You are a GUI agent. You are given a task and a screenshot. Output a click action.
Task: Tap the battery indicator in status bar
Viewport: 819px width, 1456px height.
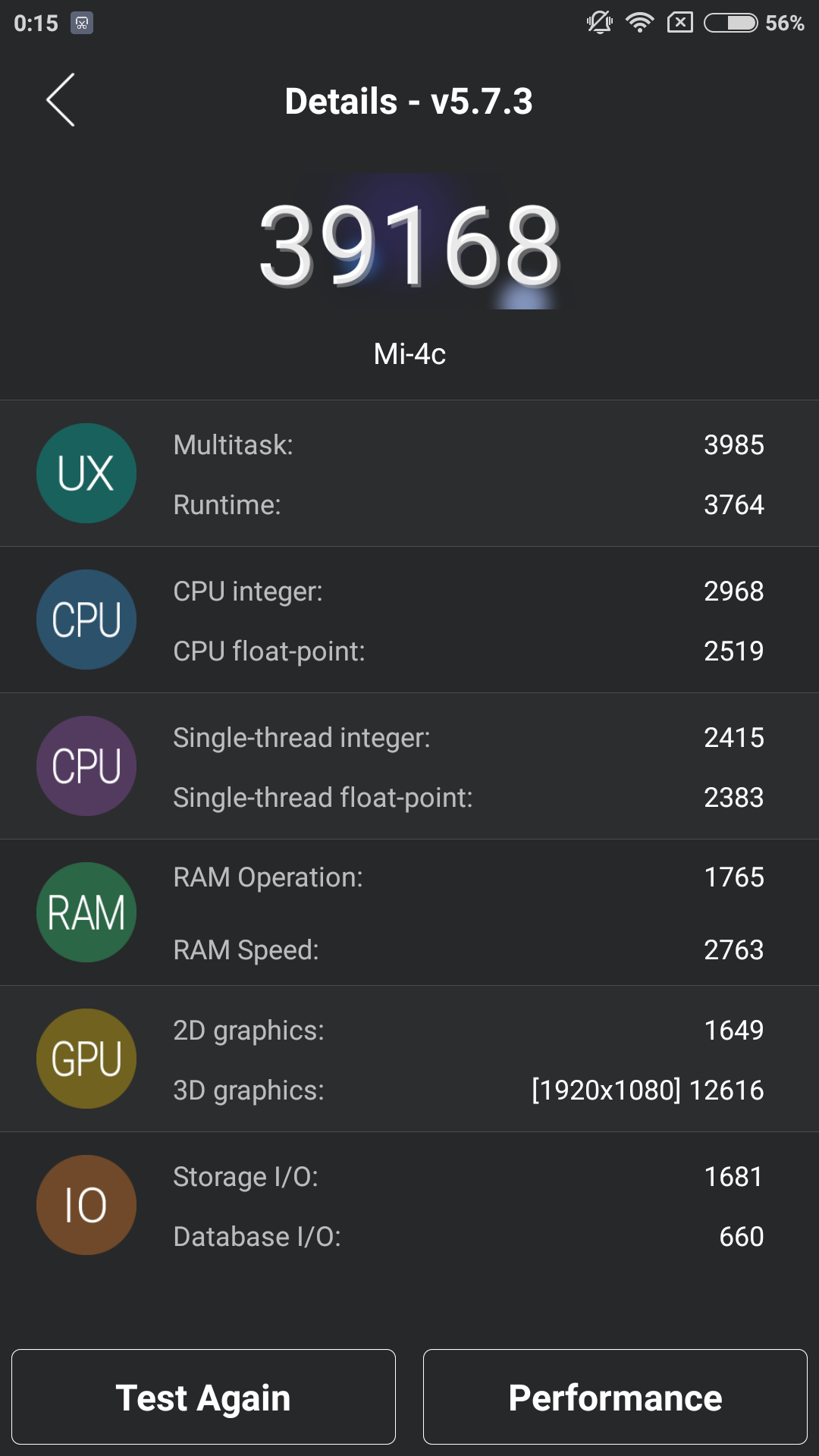(730, 23)
